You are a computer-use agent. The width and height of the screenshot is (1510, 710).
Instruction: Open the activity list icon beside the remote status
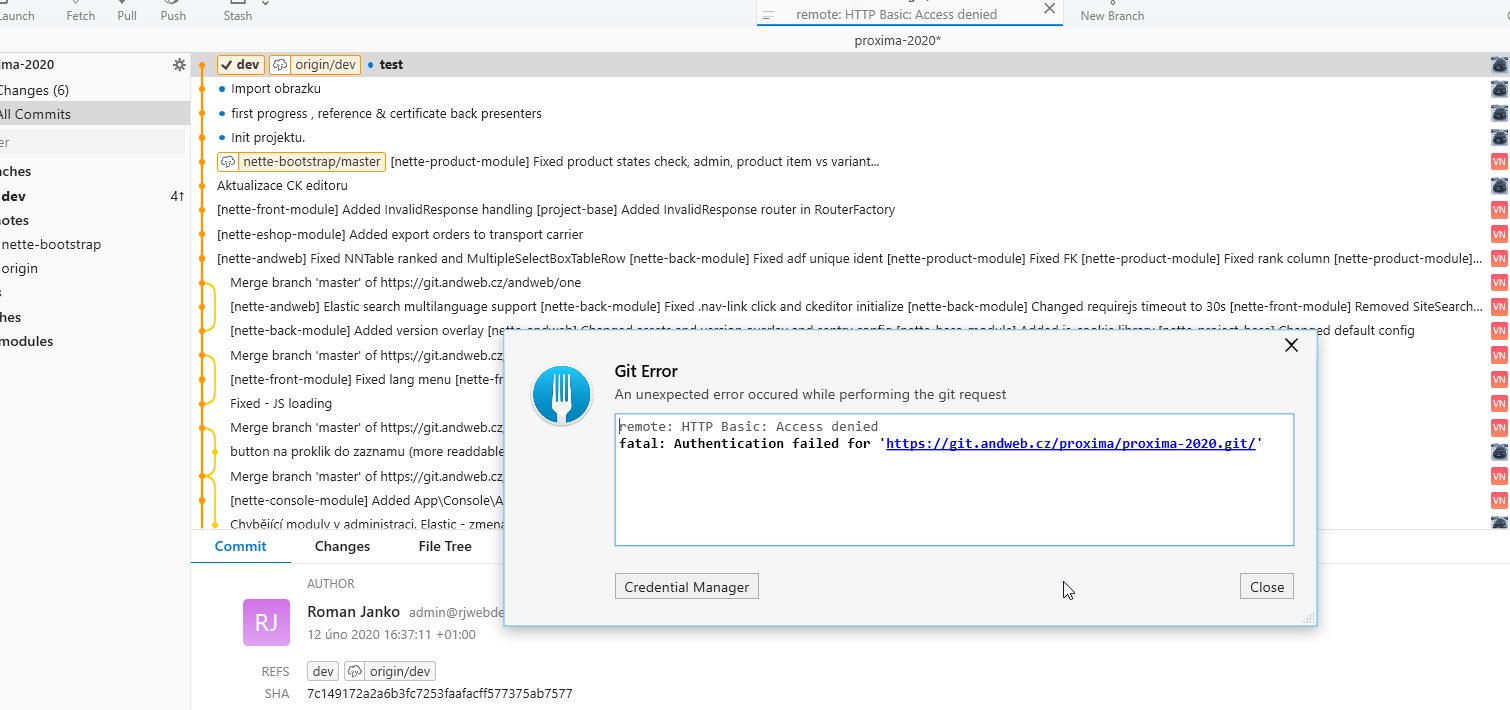pyautogui.click(x=769, y=15)
